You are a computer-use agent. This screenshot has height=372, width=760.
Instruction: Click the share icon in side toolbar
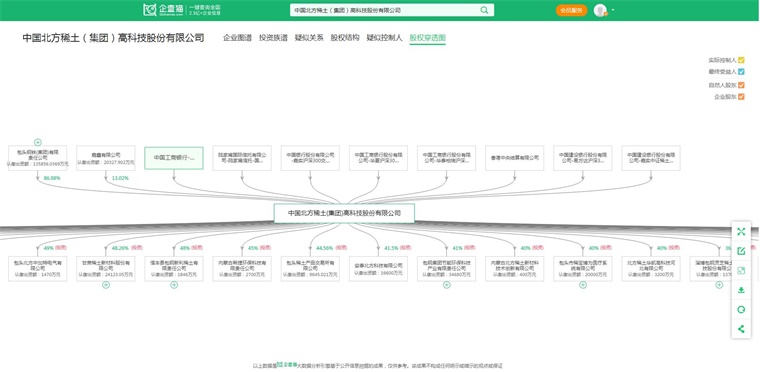click(x=741, y=329)
